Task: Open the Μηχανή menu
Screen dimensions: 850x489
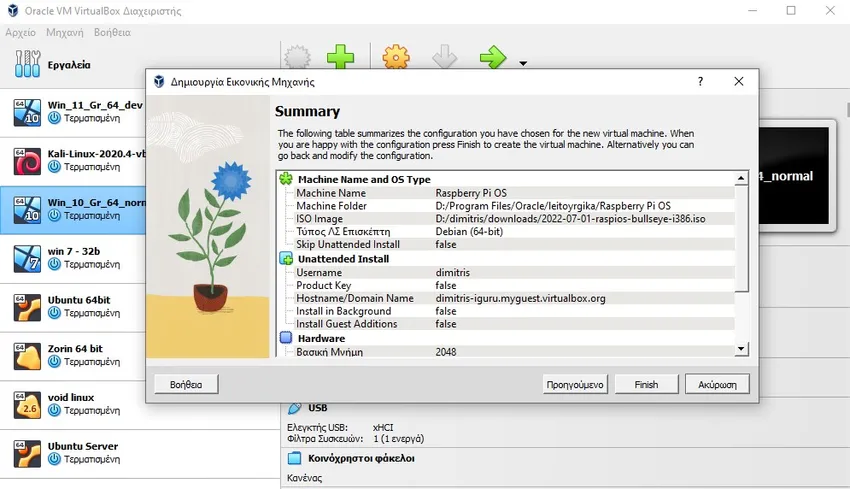Action: click(65, 33)
